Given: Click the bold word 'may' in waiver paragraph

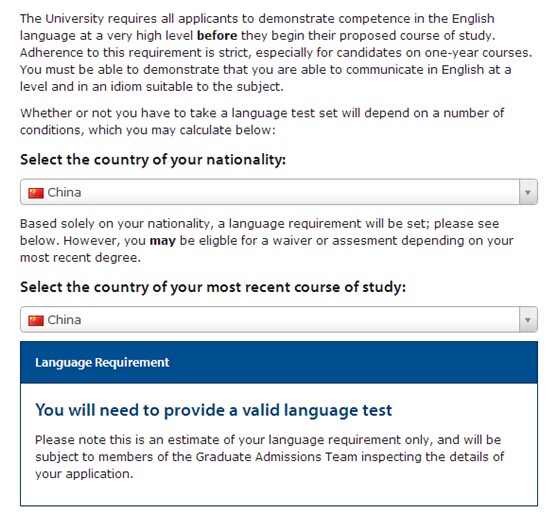Looking at the screenshot, I should tap(163, 241).
